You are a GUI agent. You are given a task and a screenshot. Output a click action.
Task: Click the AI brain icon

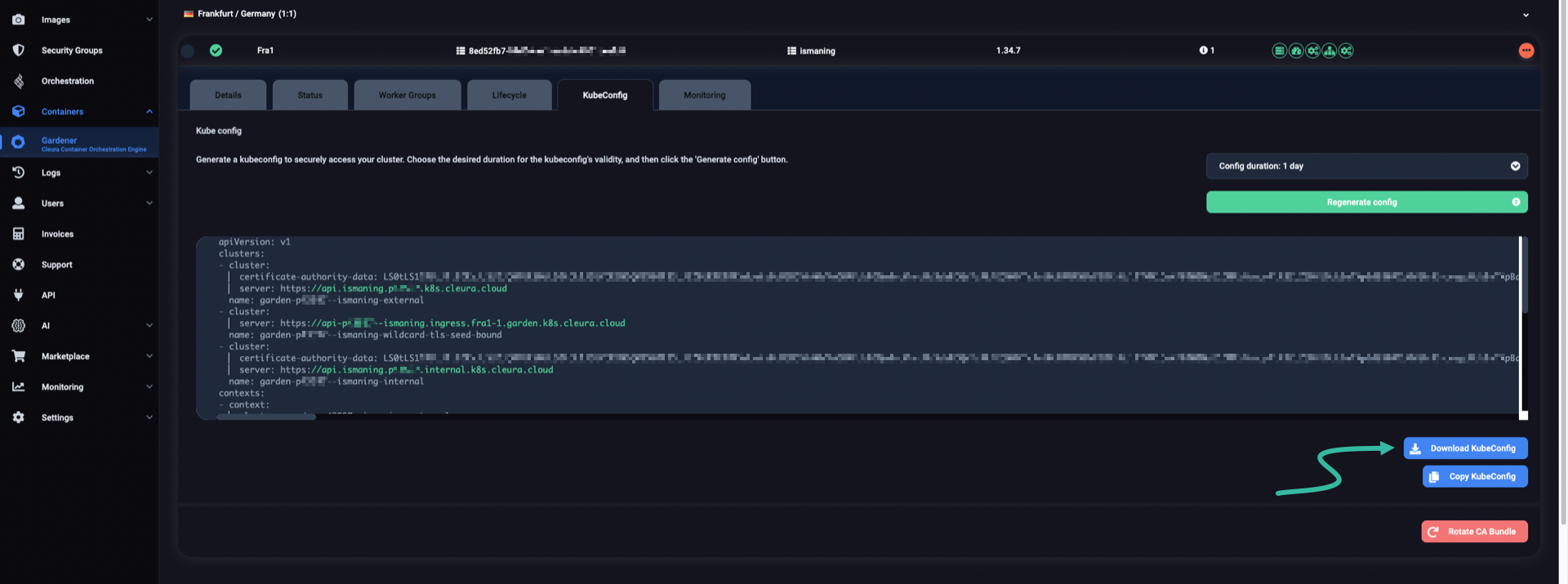(x=18, y=326)
